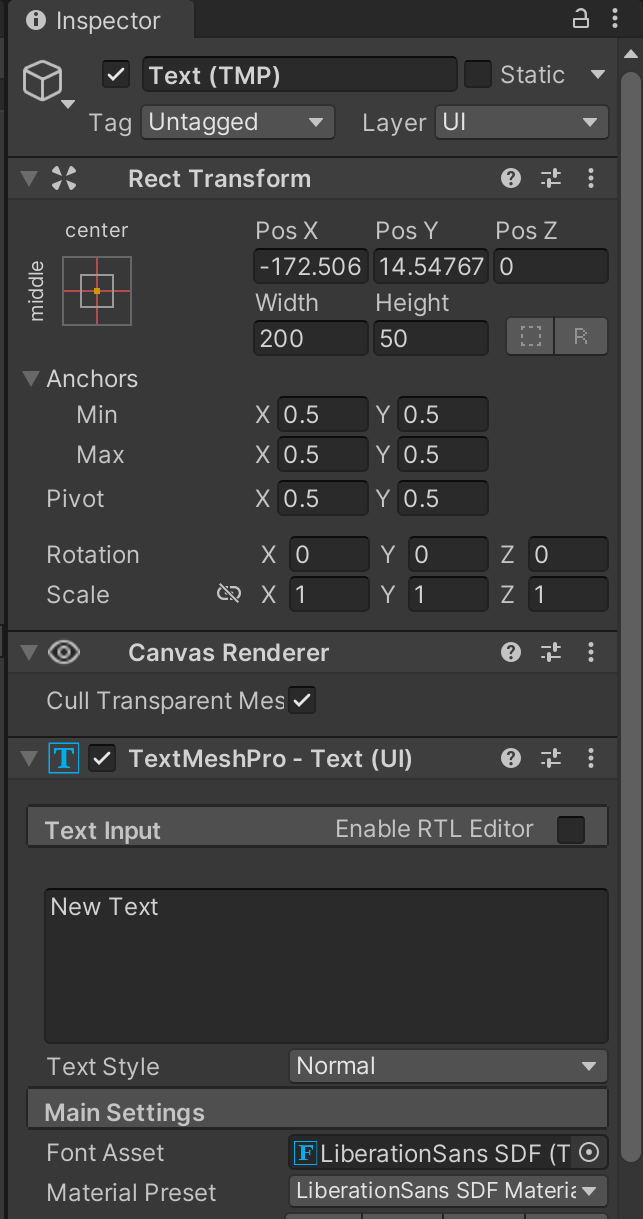Screen dimensions: 643x1219
Task: Open the Text Style dropdown
Action: point(447,1066)
